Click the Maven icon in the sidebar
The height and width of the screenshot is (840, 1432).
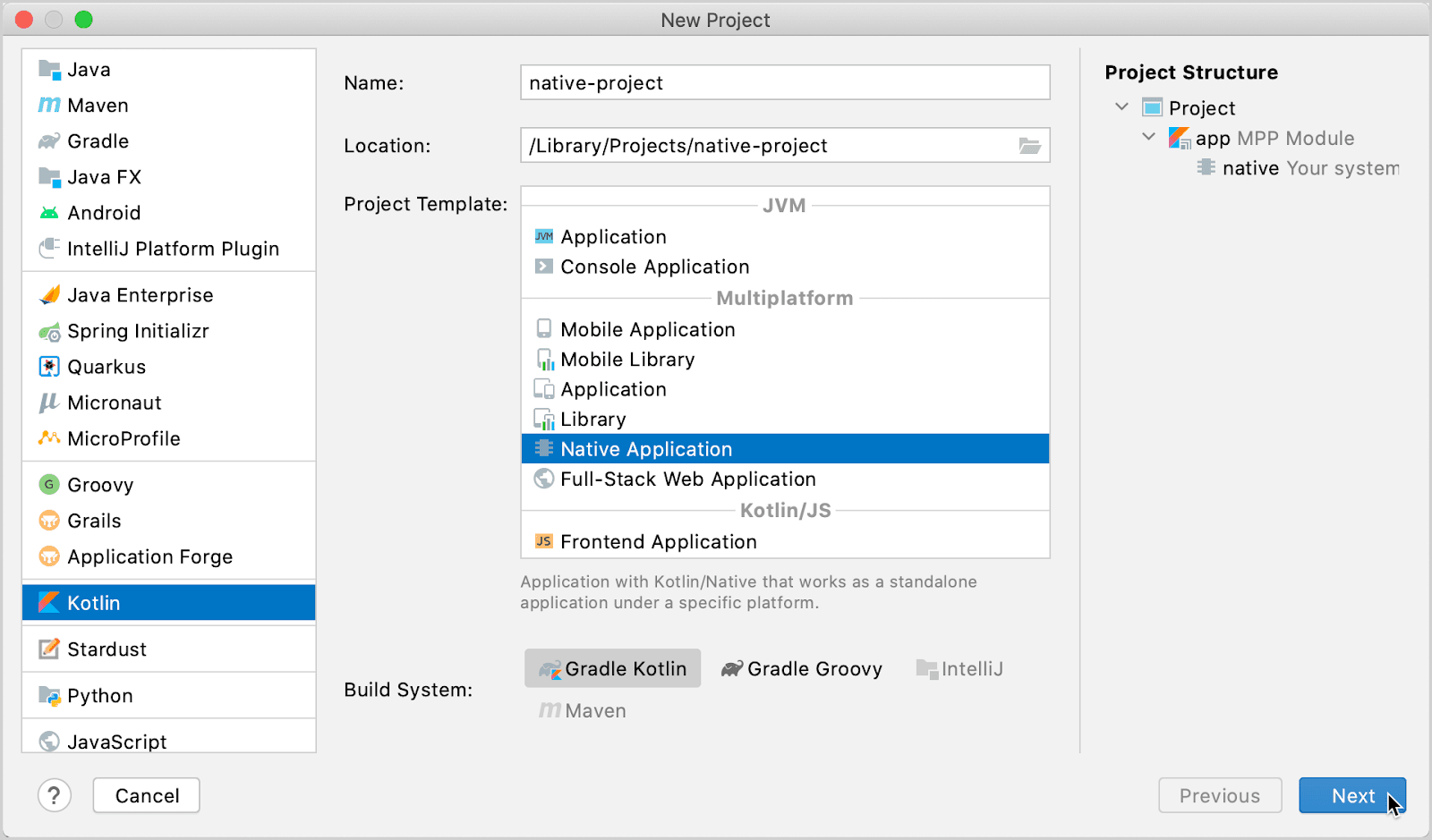49,106
